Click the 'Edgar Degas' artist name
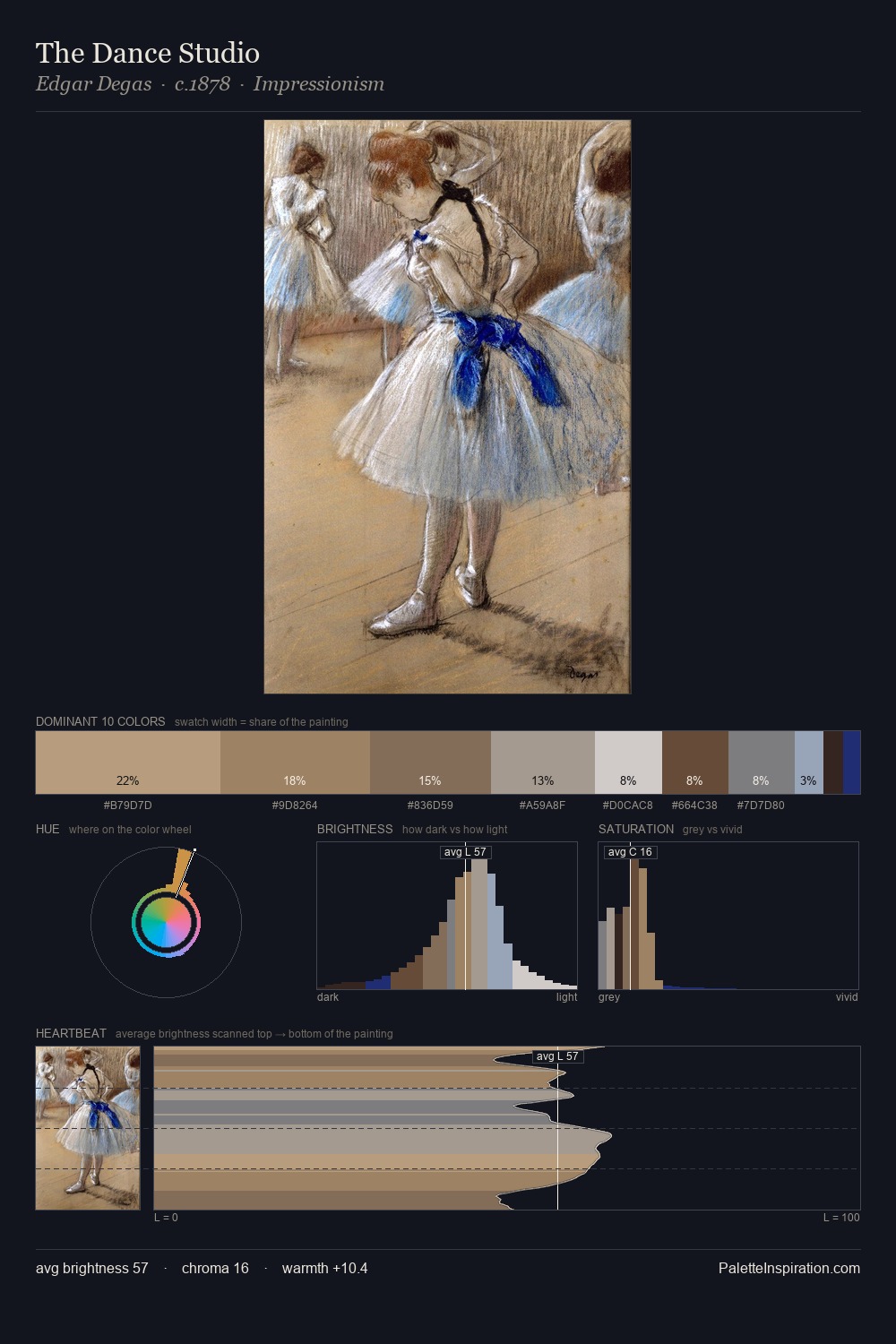The image size is (896, 1344). point(94,84)
